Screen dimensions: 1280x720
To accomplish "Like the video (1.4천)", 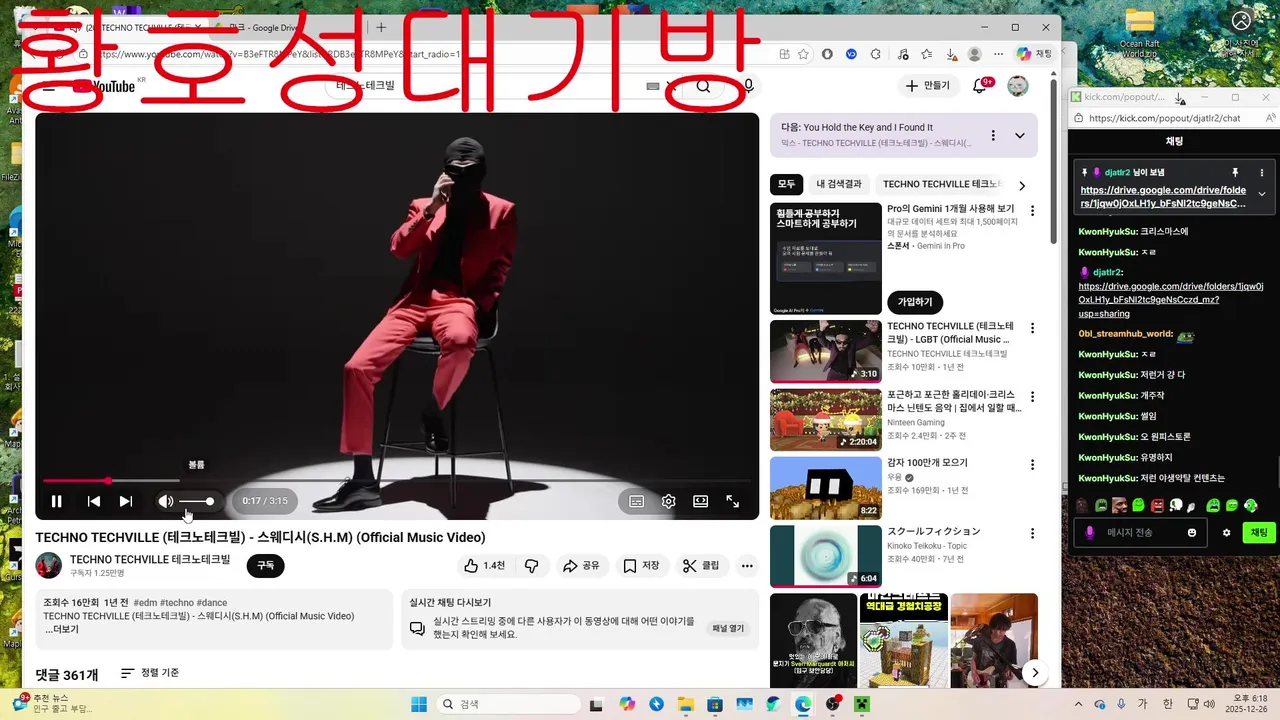I will [484, 565].
